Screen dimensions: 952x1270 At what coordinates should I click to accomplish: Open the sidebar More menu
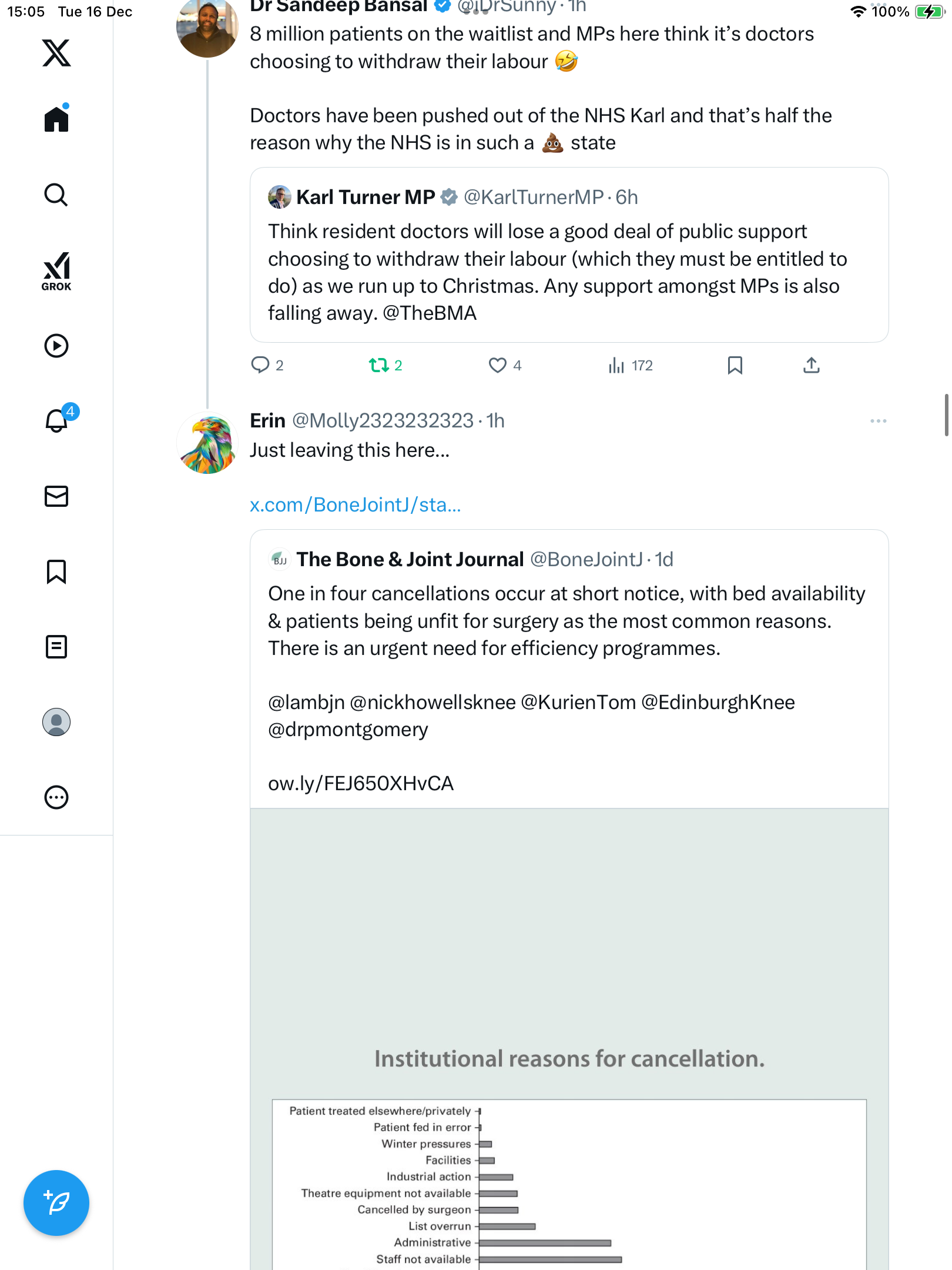point(56,797)
